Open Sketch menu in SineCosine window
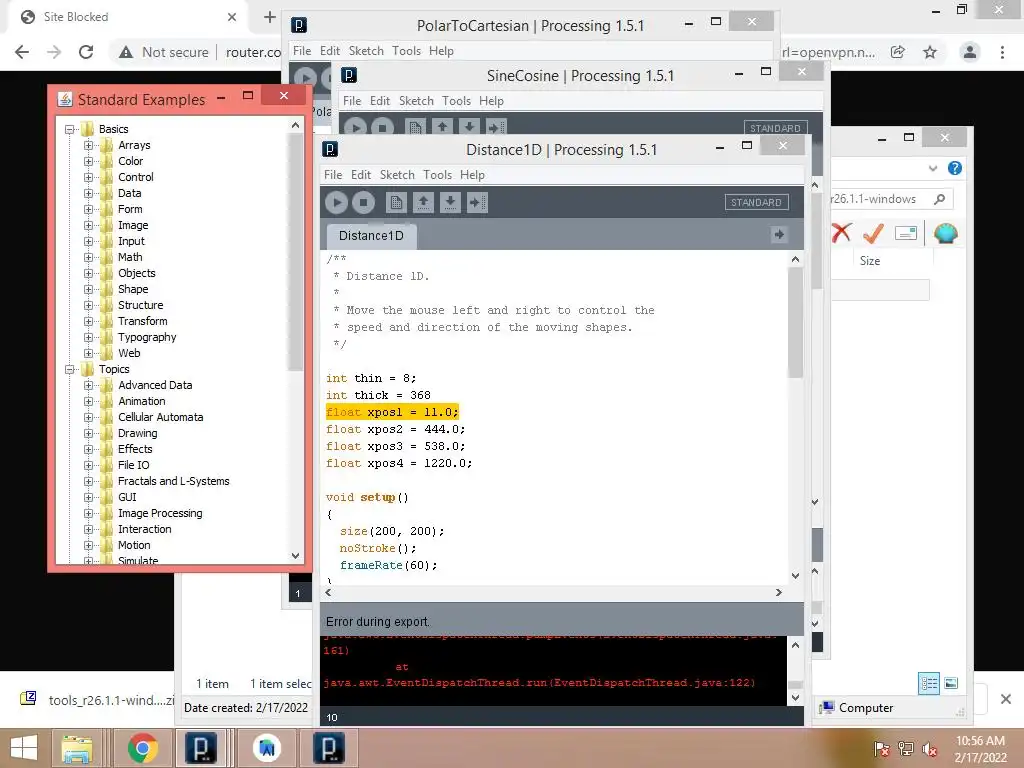The height and width of the screenshot is (768, 1024). click(x=416, y=101)
